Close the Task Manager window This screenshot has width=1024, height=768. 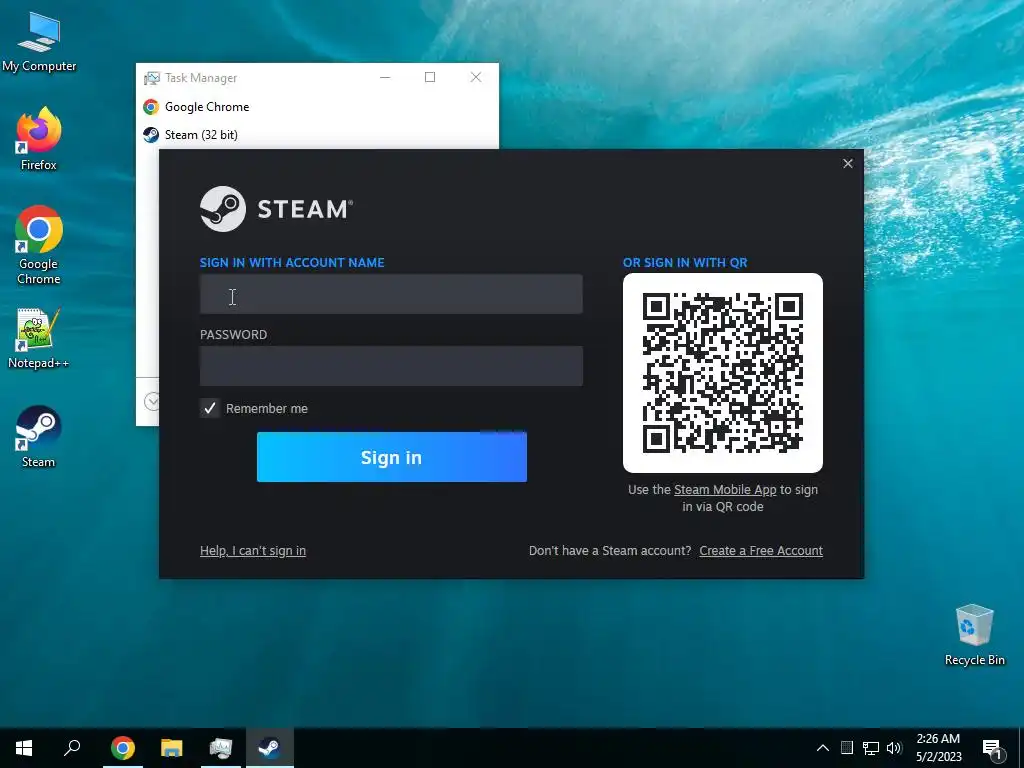[x=476, y=77]
